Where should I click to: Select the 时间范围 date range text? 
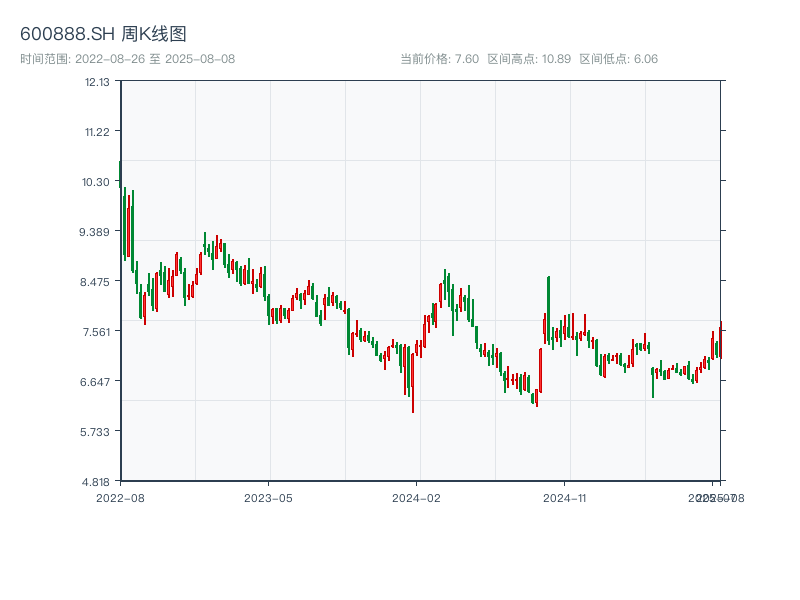127,59
